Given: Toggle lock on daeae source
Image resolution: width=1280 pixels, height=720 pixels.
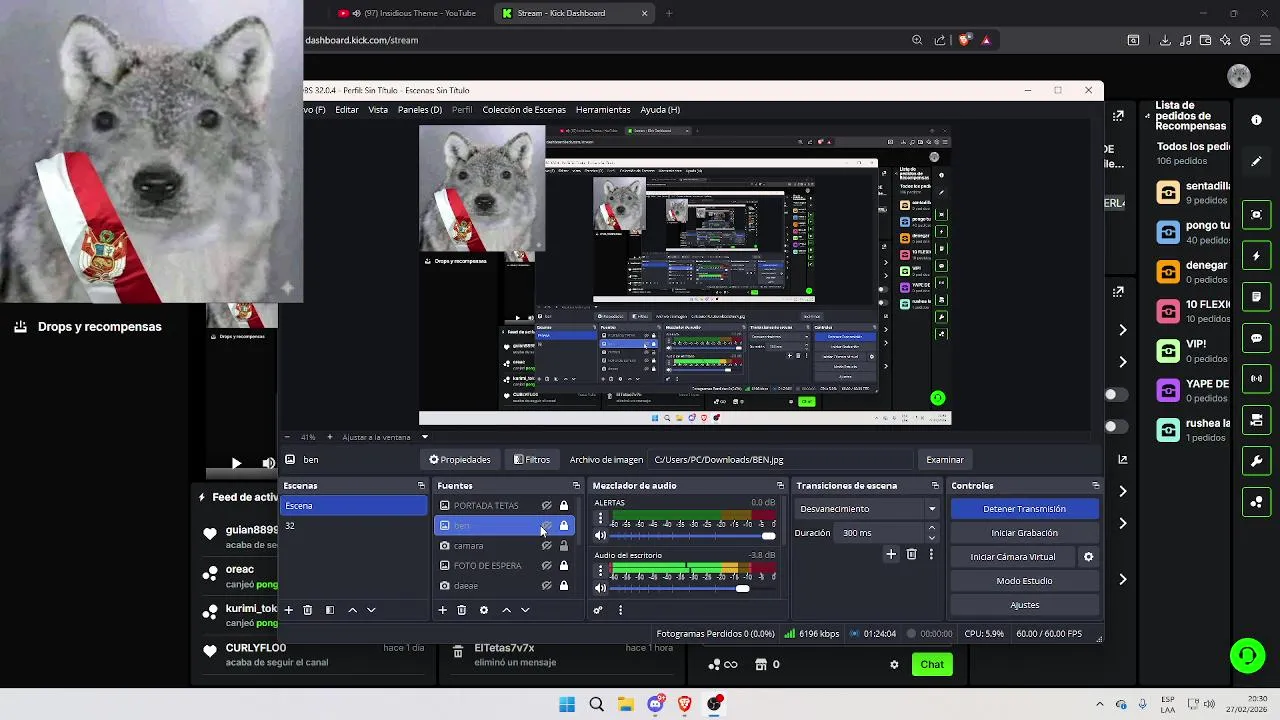Looking at the screenshot, I should [564, 586].
